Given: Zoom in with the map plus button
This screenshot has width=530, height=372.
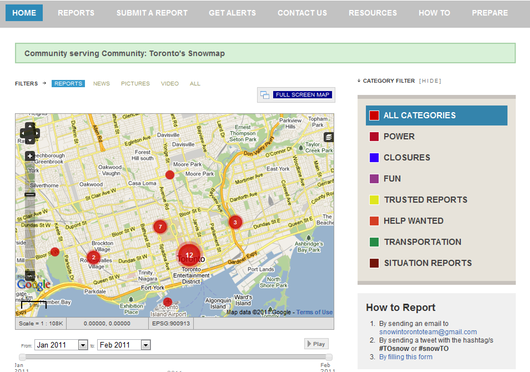Looking at the screenshot, I should 30,156.
